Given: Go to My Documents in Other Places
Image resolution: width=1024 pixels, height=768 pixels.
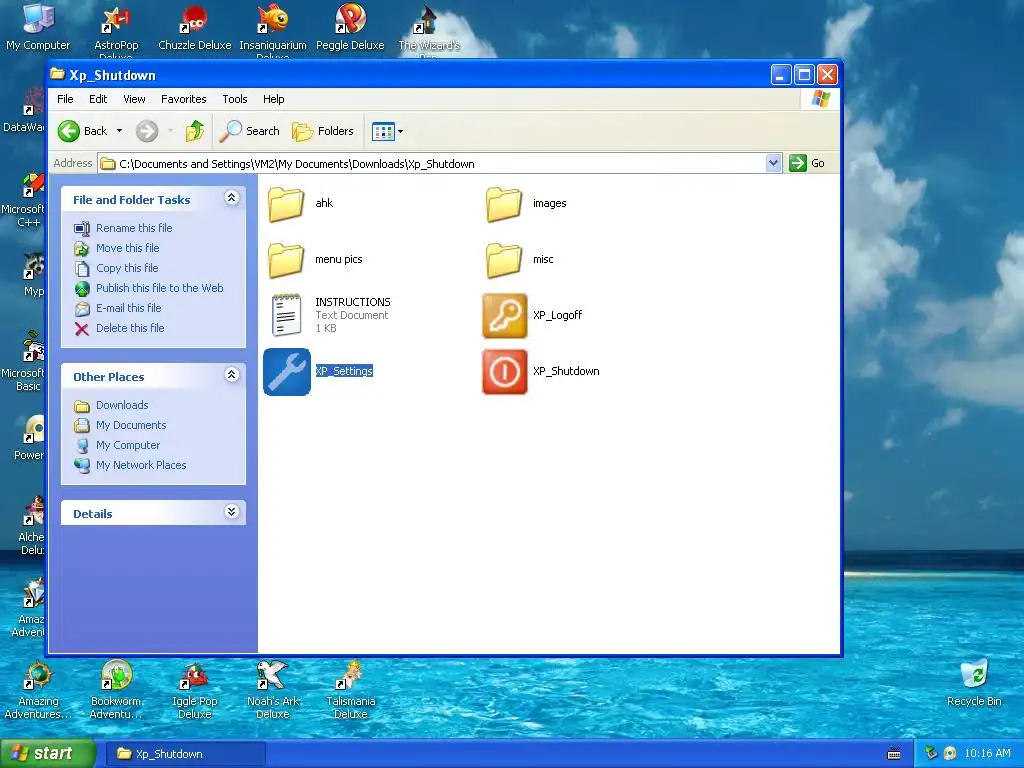Looking at the screenshot, I should pos(131,425).
